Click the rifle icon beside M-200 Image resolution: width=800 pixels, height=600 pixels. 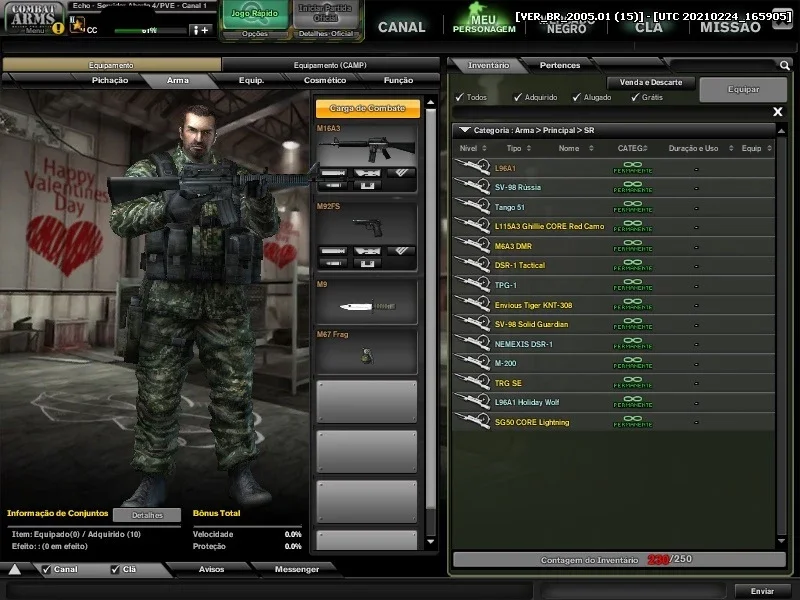pyautogui.click(x=472, y=363)
